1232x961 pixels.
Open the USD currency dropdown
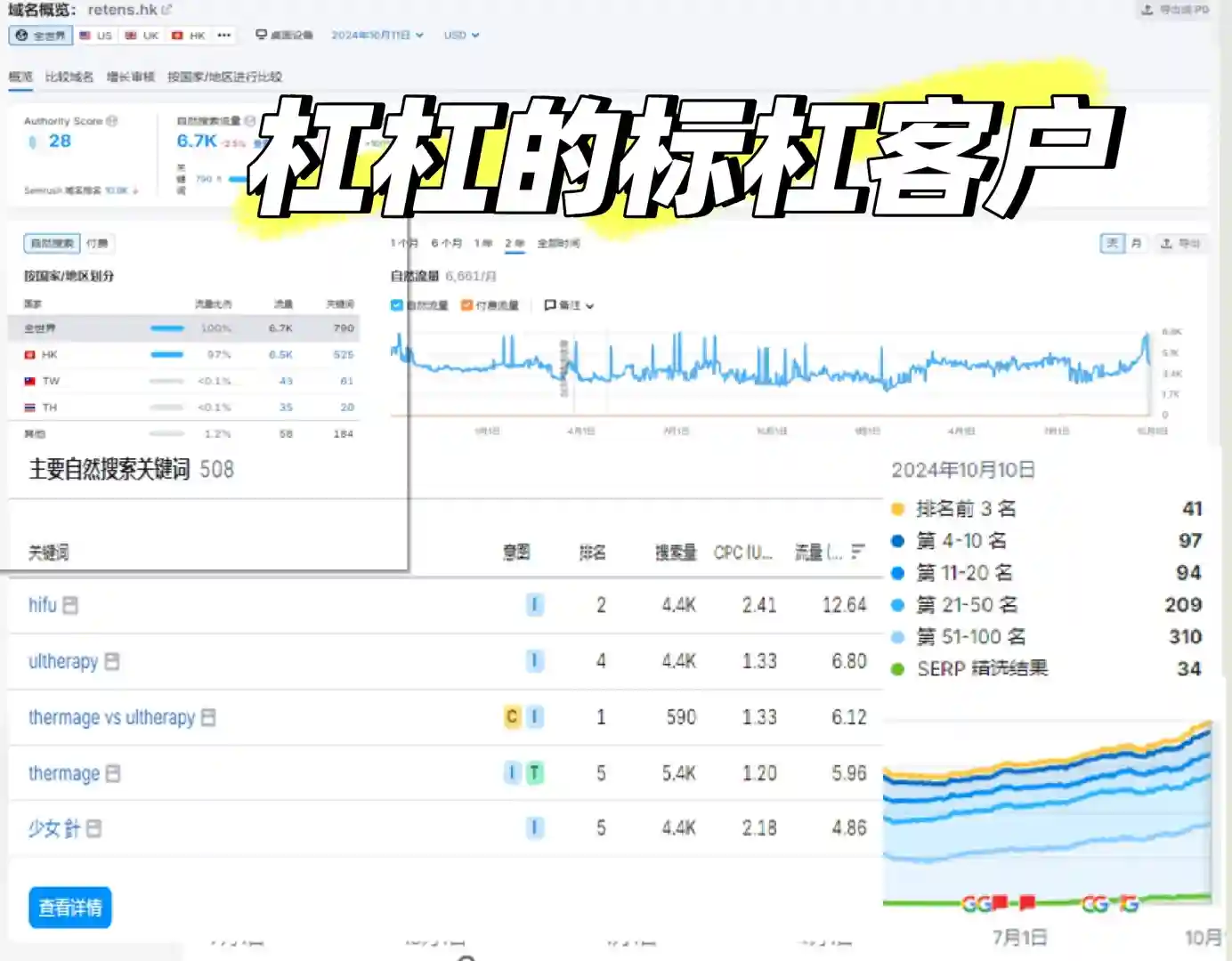point(459,35)
